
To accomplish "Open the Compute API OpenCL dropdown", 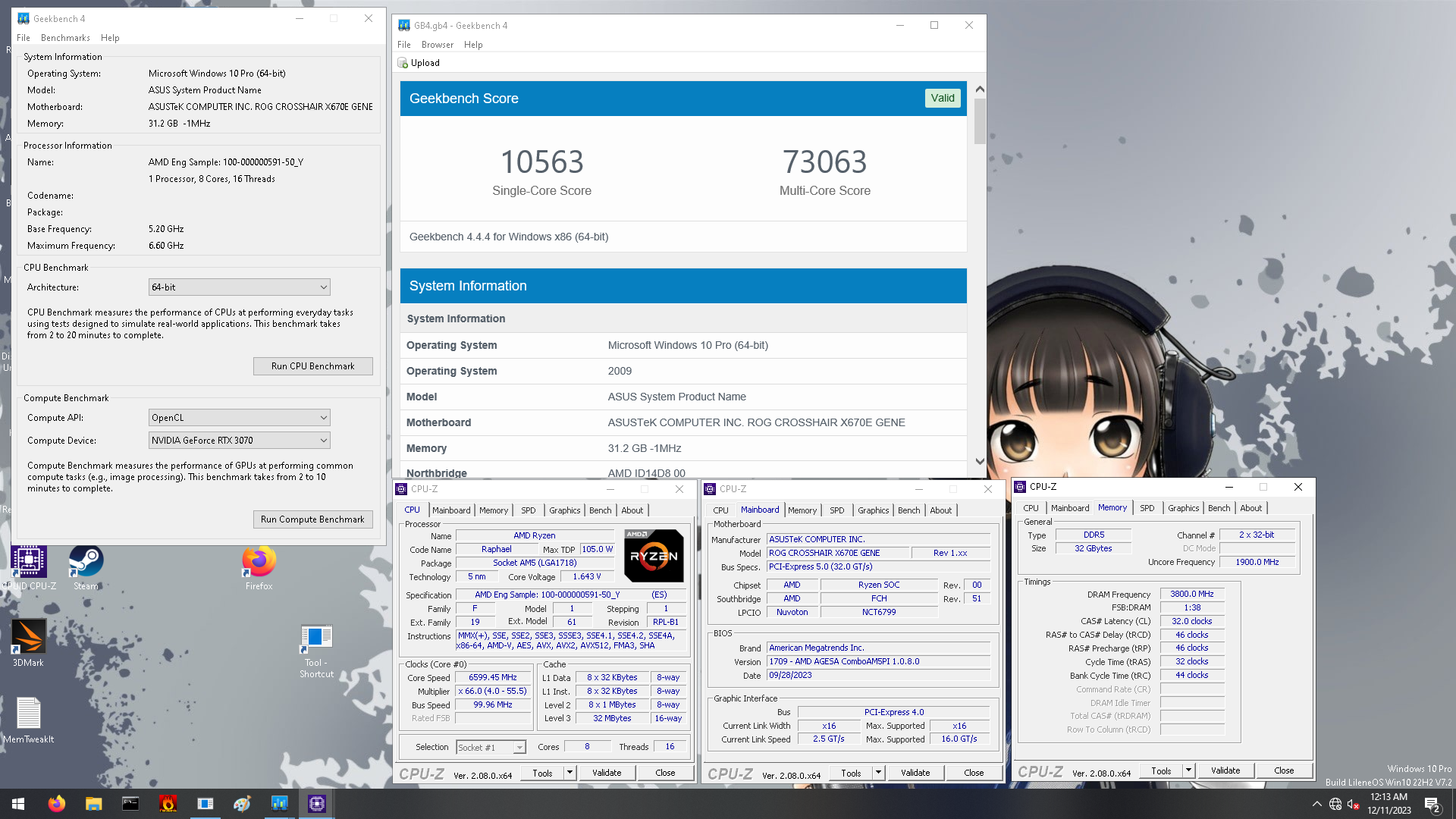I will [240, 418].
